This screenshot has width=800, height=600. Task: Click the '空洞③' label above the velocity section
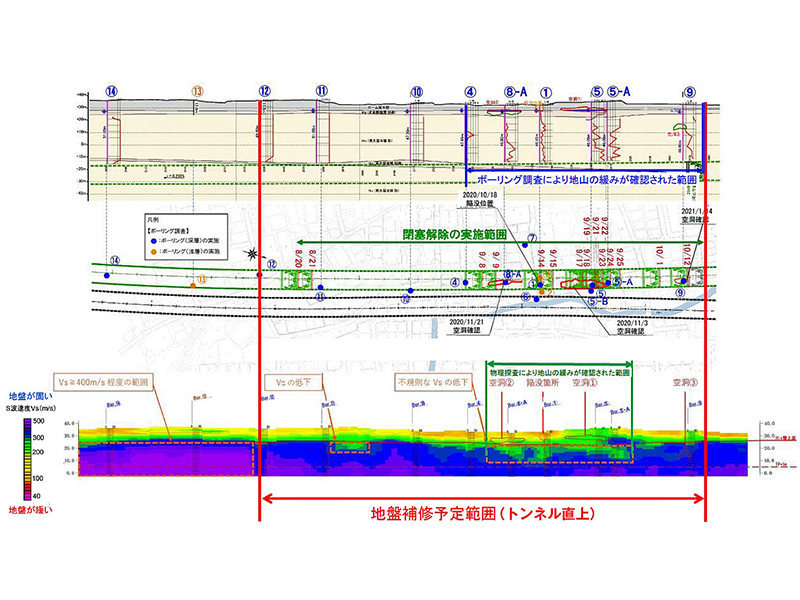[x=686, y=381]
